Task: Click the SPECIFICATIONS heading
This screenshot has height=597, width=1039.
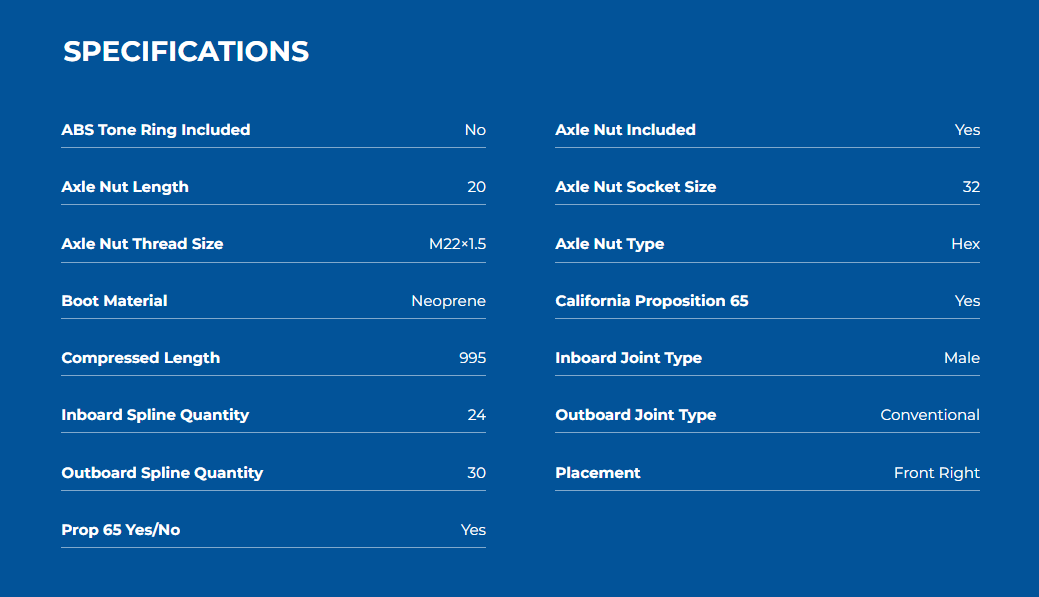Action: tap(186, 52)
